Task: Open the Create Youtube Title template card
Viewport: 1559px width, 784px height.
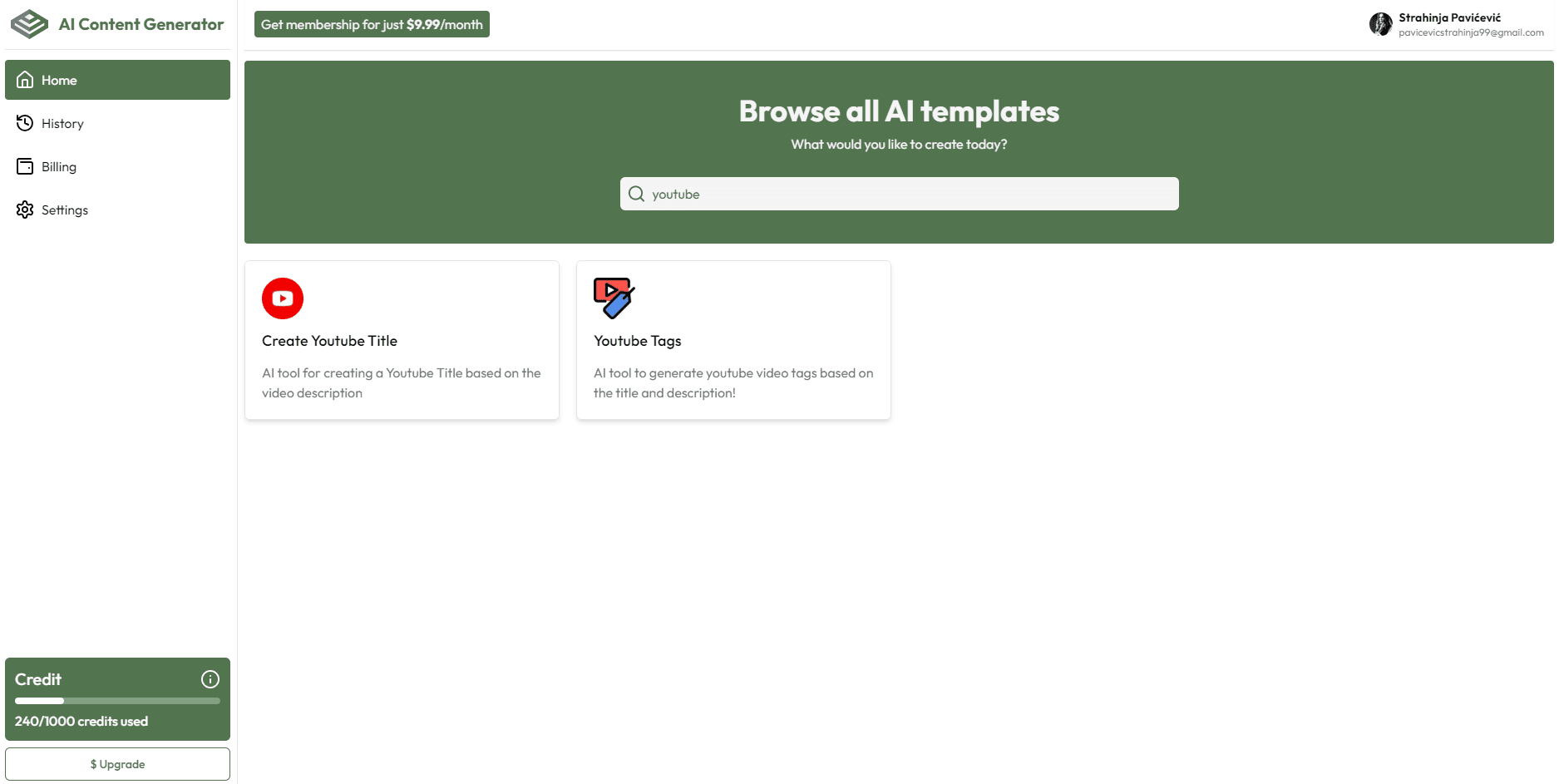Action: click(402, 340)
